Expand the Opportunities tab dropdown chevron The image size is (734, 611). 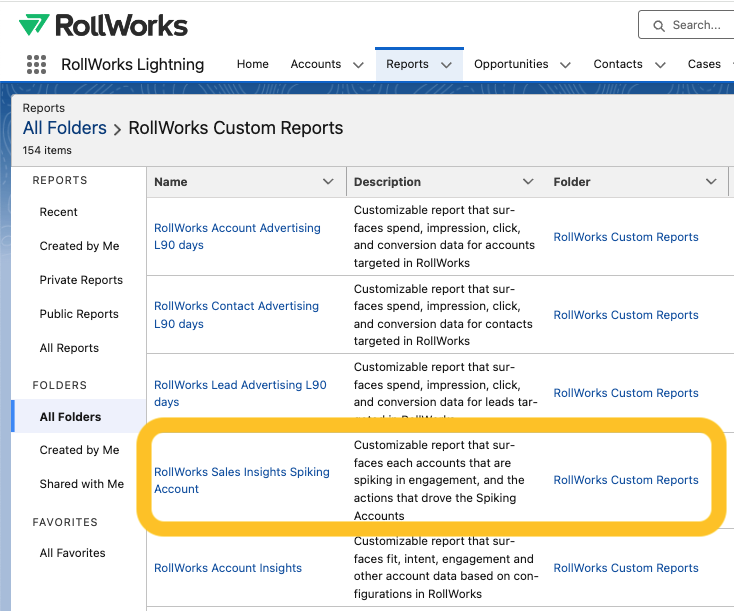click(565, 65)
